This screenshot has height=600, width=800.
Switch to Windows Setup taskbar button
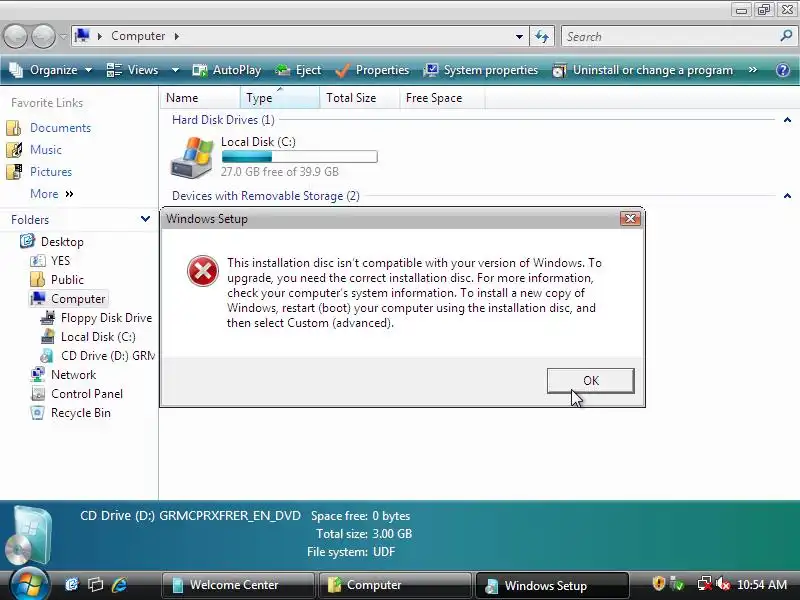pos(552,585)
